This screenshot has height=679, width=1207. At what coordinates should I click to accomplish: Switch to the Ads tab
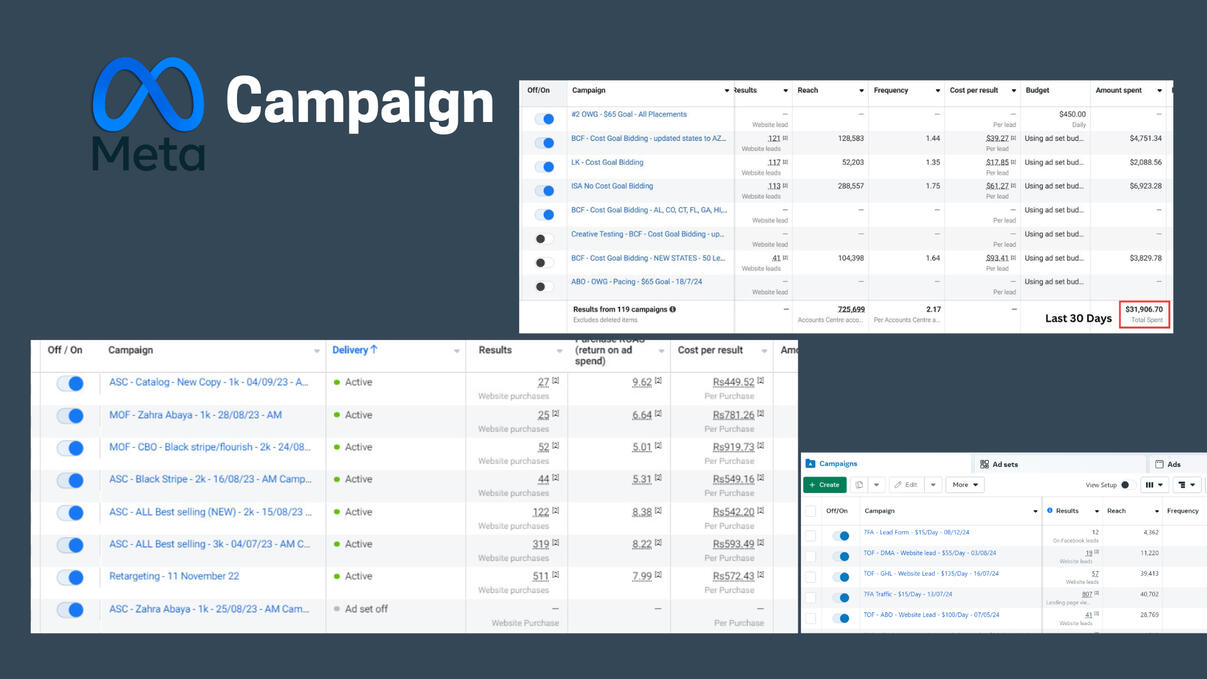(x=1168, y=464)
